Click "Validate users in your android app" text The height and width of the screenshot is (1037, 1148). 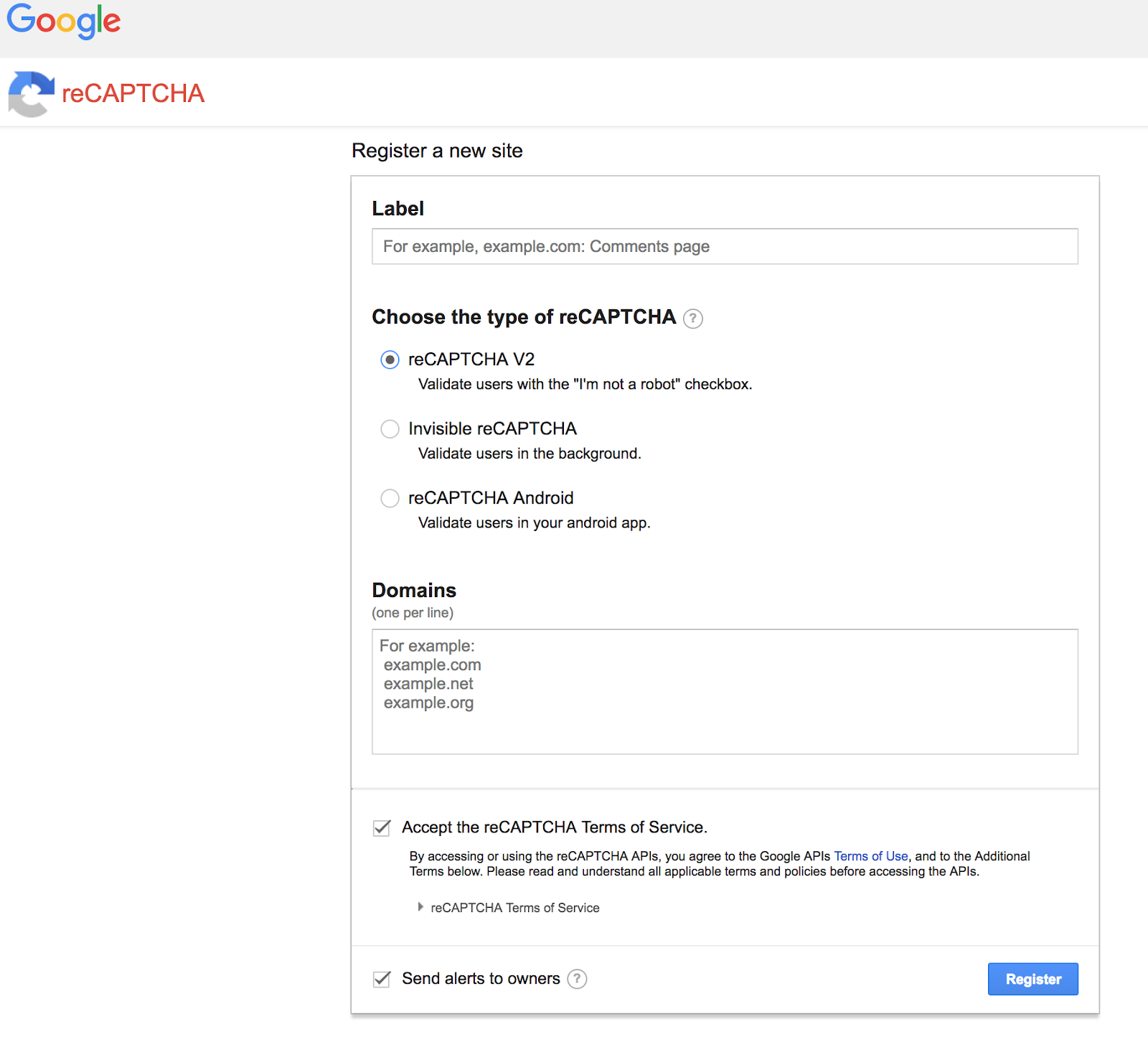[x=534, y=523]
